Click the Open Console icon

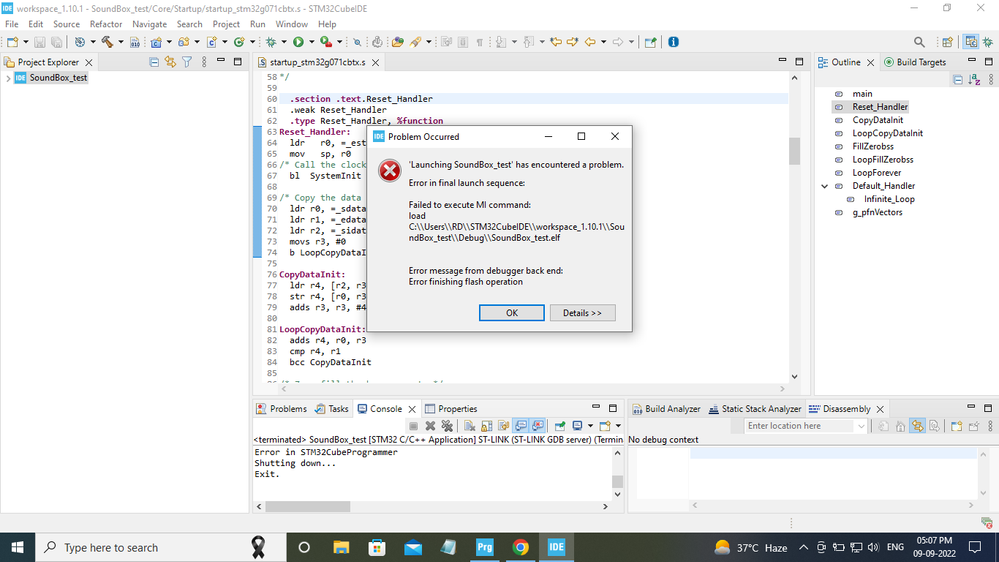tap(605, 426)
